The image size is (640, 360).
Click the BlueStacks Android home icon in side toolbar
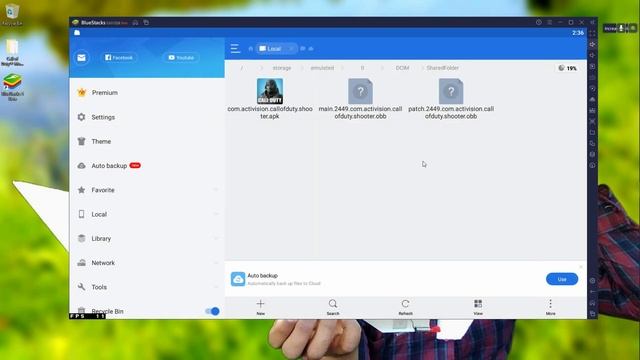tap(592, 302)
